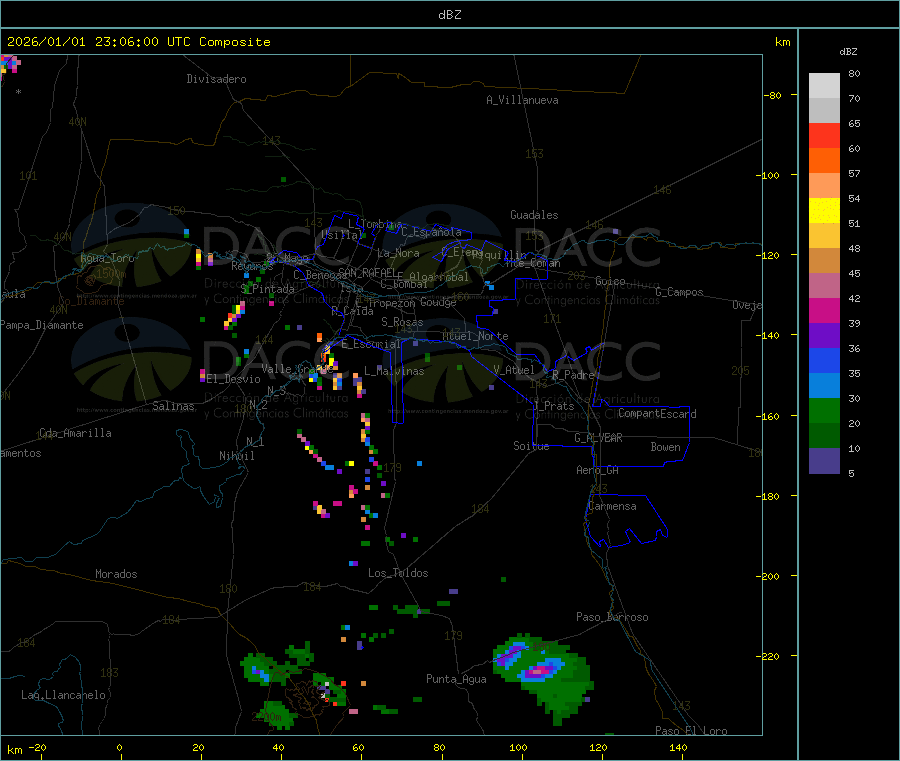Click the Nihuil place label
The width and height of the screenshot is (900, 761).
237,456
